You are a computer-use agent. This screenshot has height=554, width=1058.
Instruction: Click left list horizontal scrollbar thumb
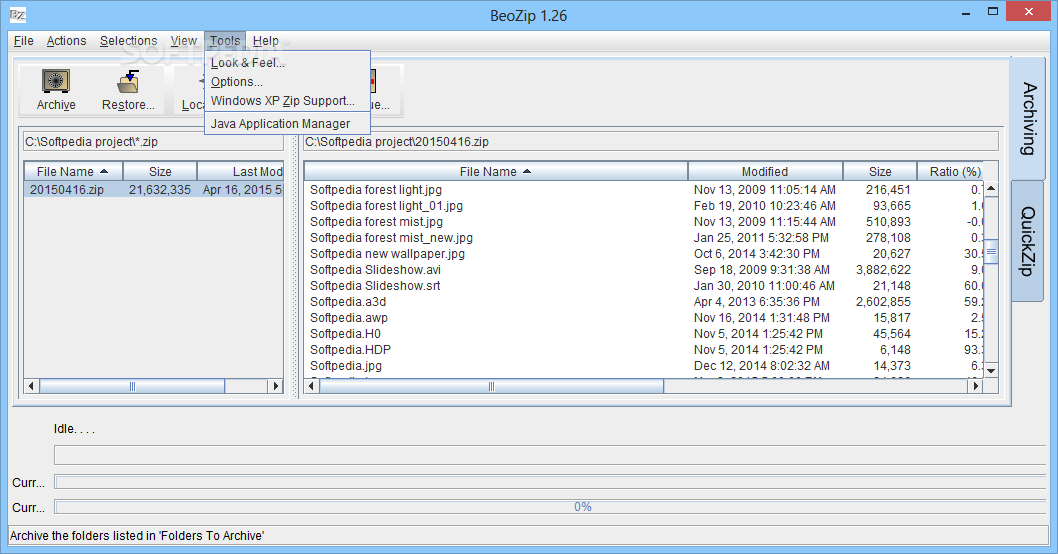tap(132, 386)
